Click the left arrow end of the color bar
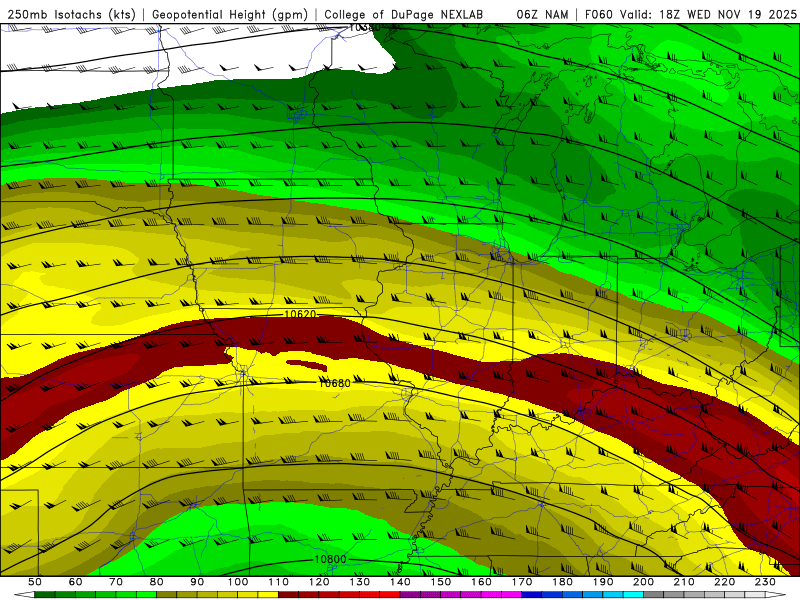800x600 pixels. (x=23, y=595)
